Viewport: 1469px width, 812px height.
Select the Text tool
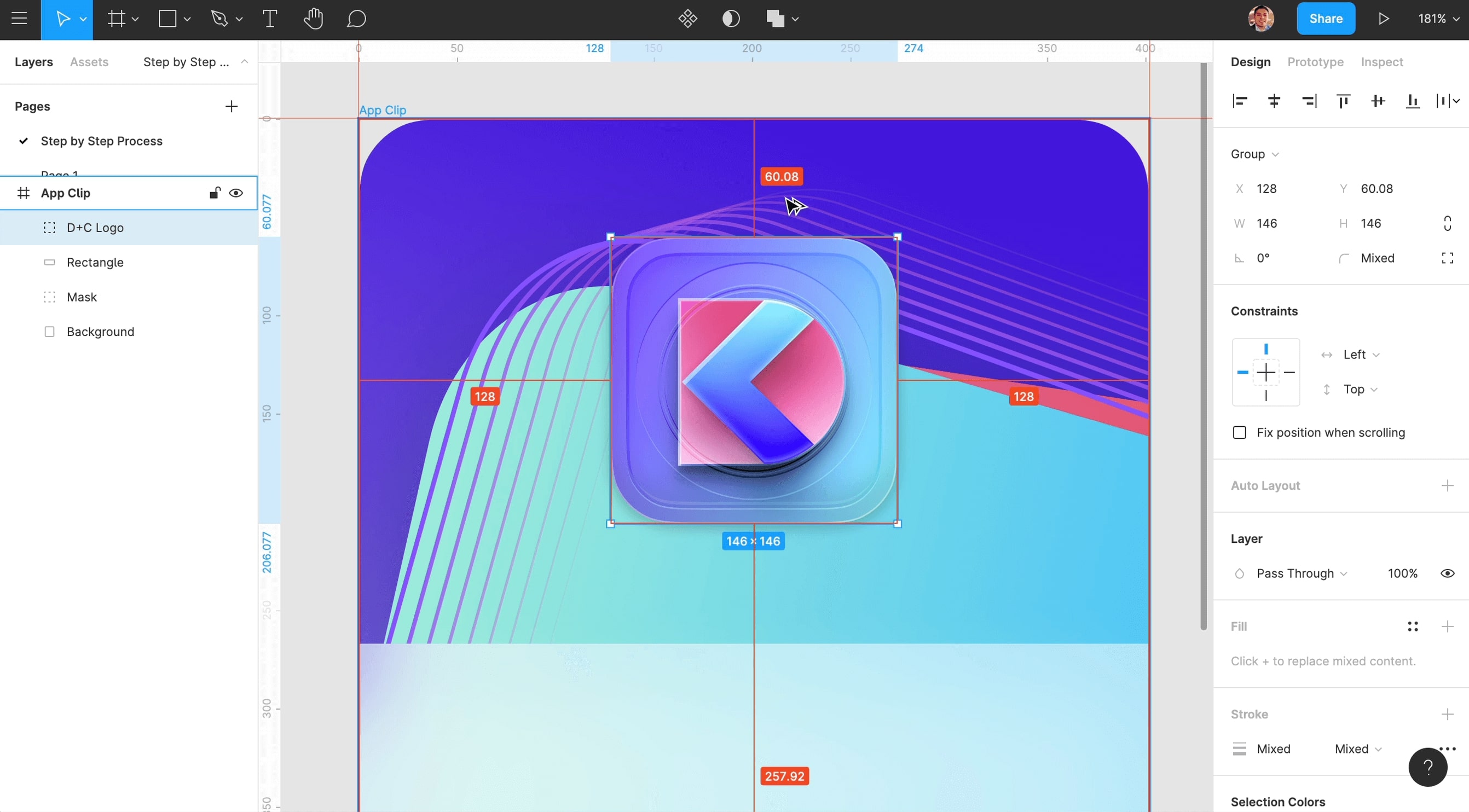(x=270, y=19)
